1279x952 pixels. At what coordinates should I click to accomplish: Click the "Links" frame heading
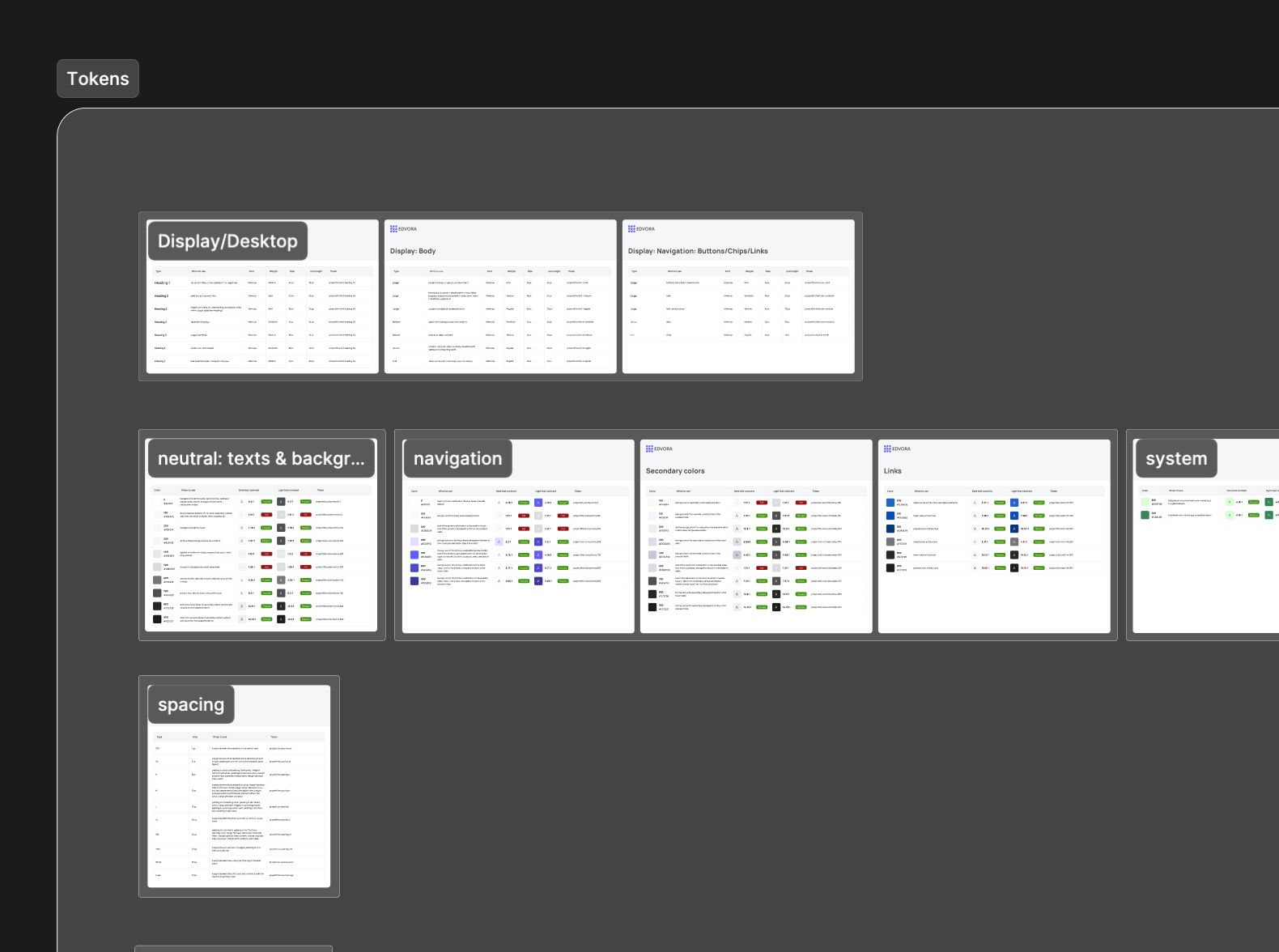[892, 471]
